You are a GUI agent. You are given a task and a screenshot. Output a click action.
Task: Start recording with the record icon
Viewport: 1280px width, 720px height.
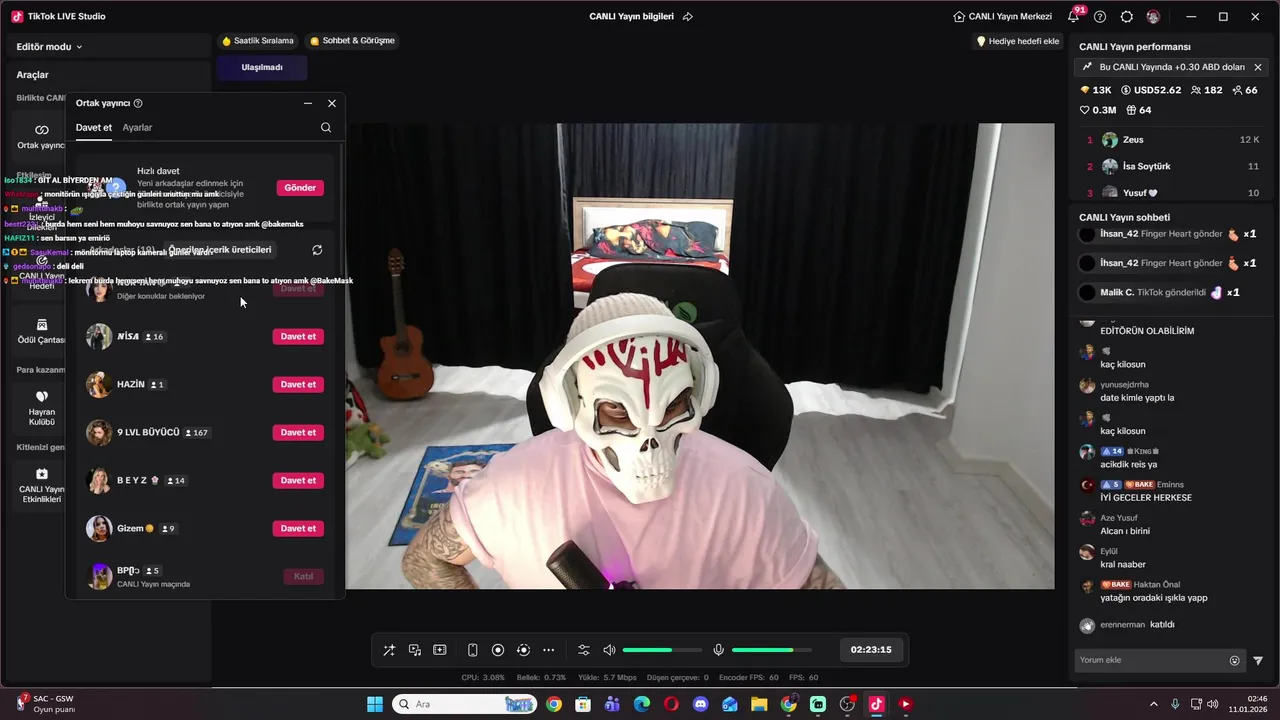tap(498, 650)
